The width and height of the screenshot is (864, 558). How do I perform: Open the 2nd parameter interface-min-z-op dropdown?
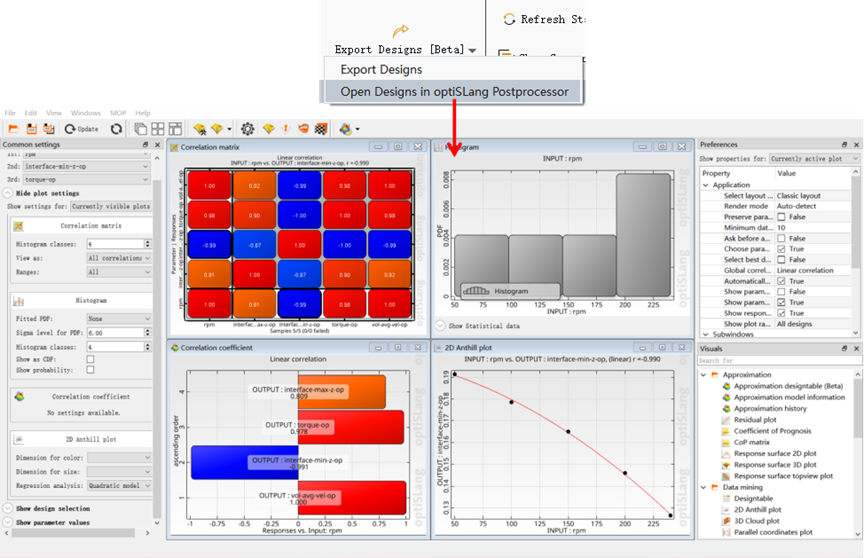pyautogui.click(x=87, y=166)
